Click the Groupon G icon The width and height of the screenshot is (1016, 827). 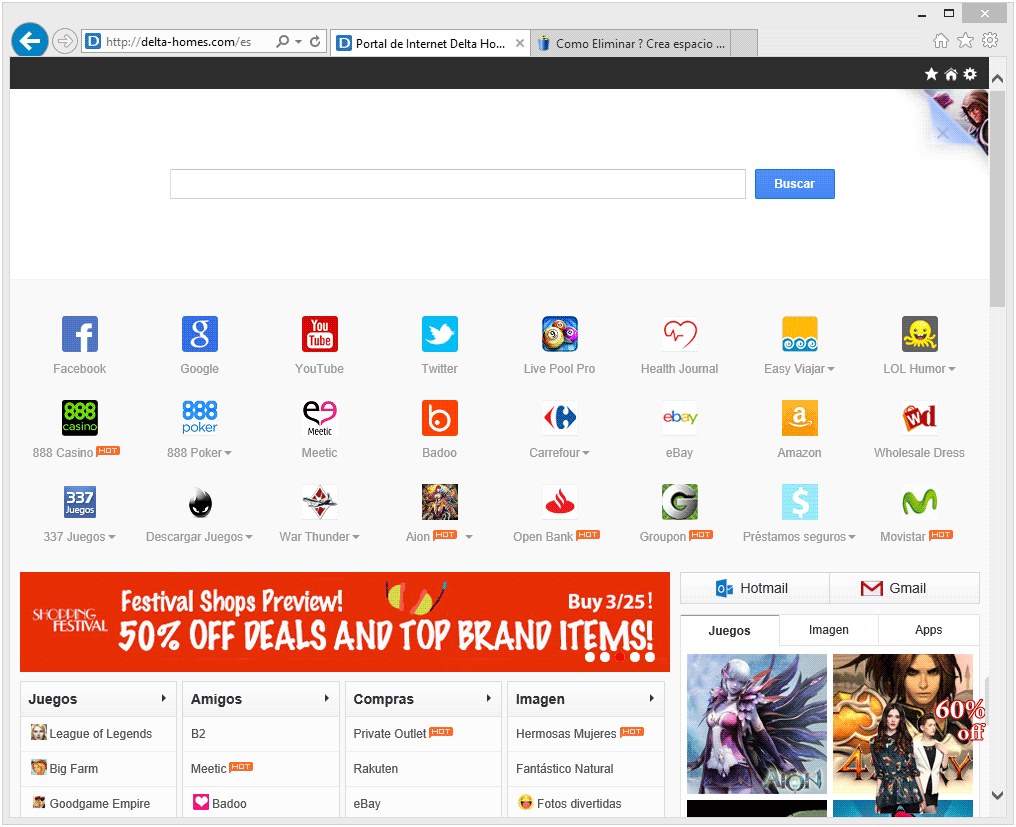(680, 502)
